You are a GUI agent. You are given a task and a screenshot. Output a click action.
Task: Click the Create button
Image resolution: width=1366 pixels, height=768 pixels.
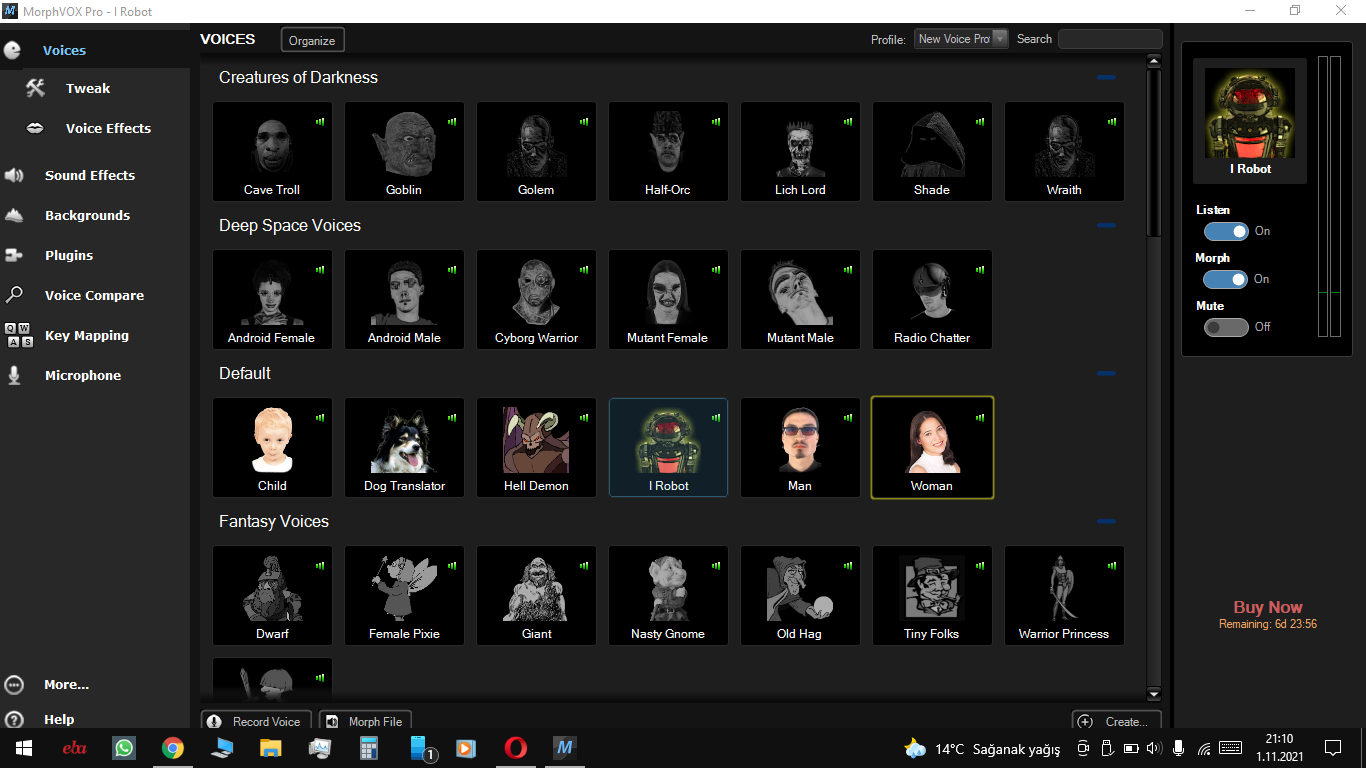[1116, 721]
